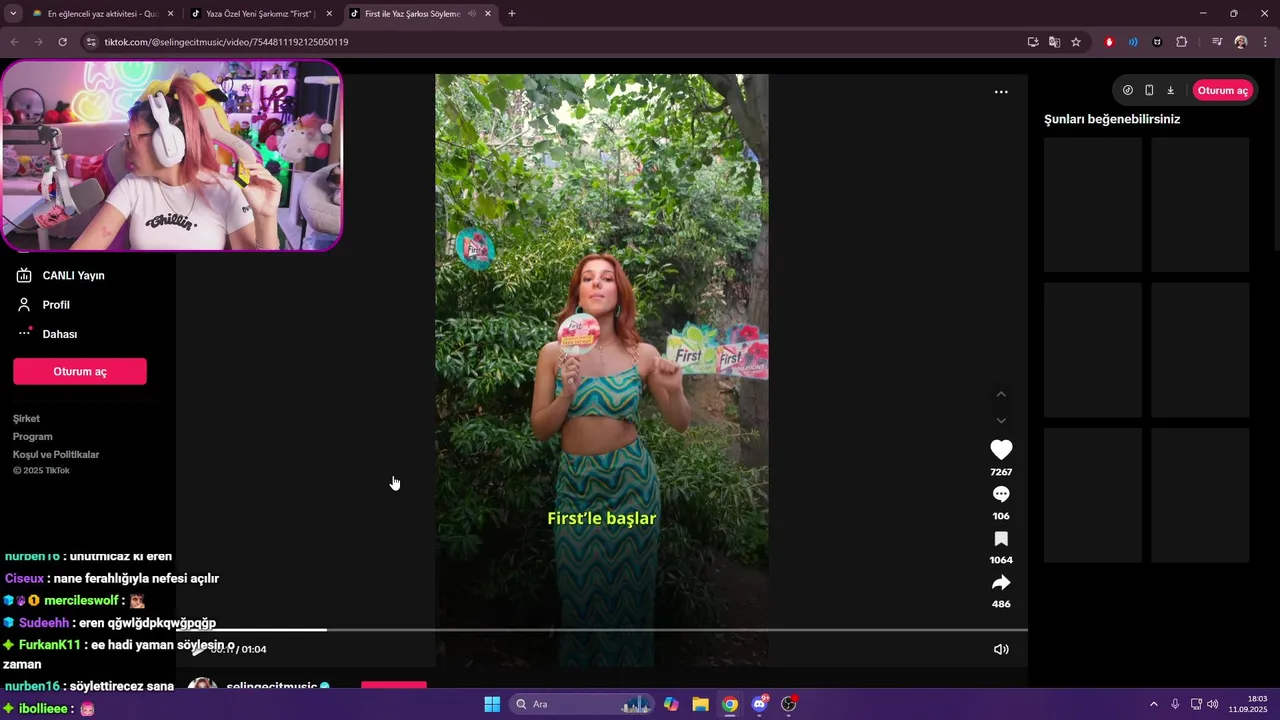This screenshot has width=1280, height=720.
Task: Click the tiktok.com address bar URL
Action: coord(226,42)
